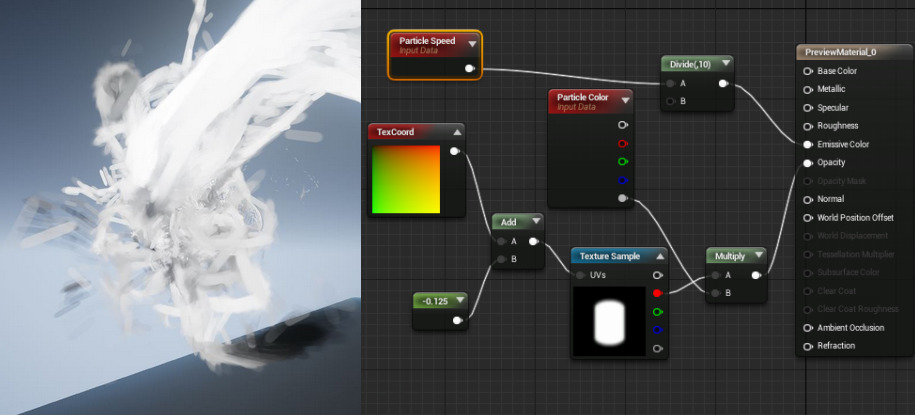
Task: Click Particle Color red channel pin
Action: [x=623, y=143]
